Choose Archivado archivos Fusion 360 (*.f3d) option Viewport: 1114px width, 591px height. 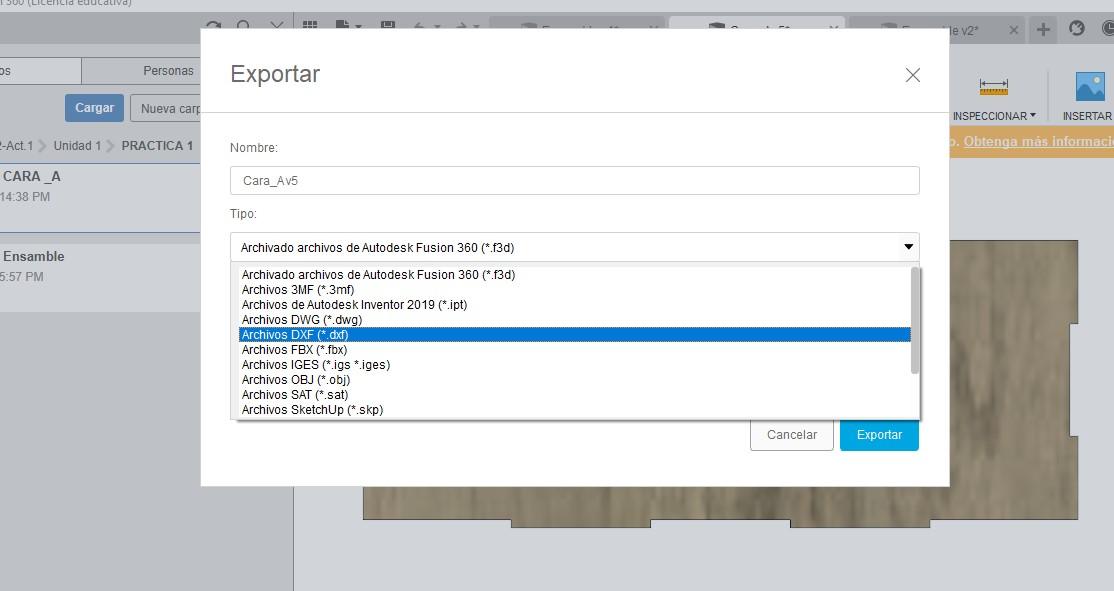[575, 275]
